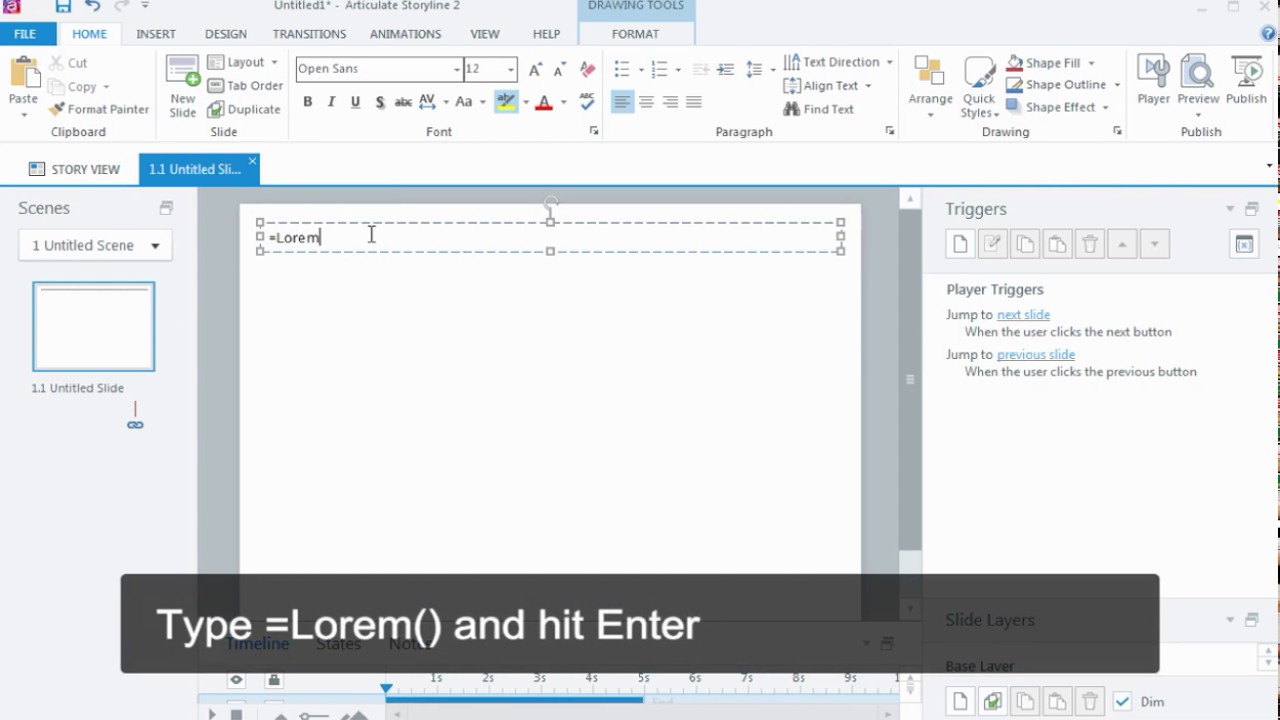Open the Shape Effect dropdown
This screenshot has width=1280, height=720.
[1057, 106]
